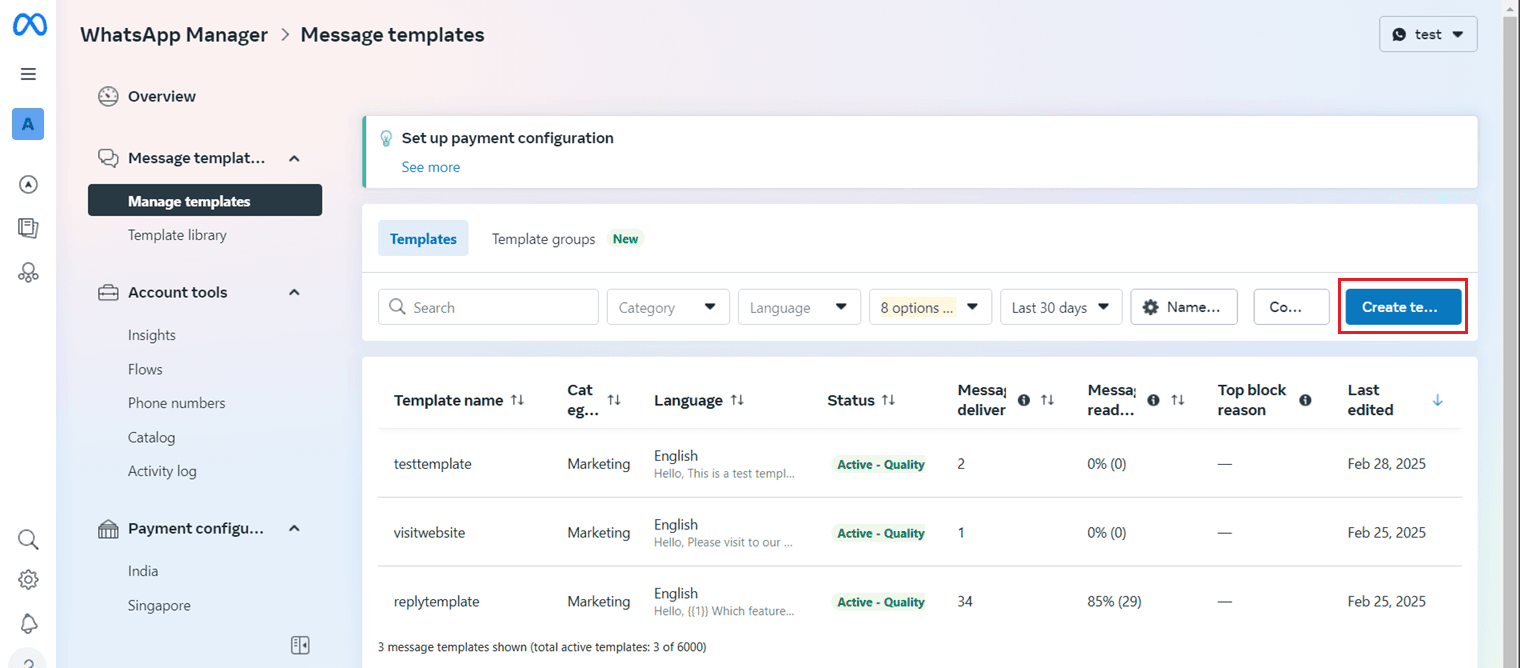Click the 'Name...' gear settings button
The height and width of the screenshot is (668, 1520).
click(x=1184, y=307)
